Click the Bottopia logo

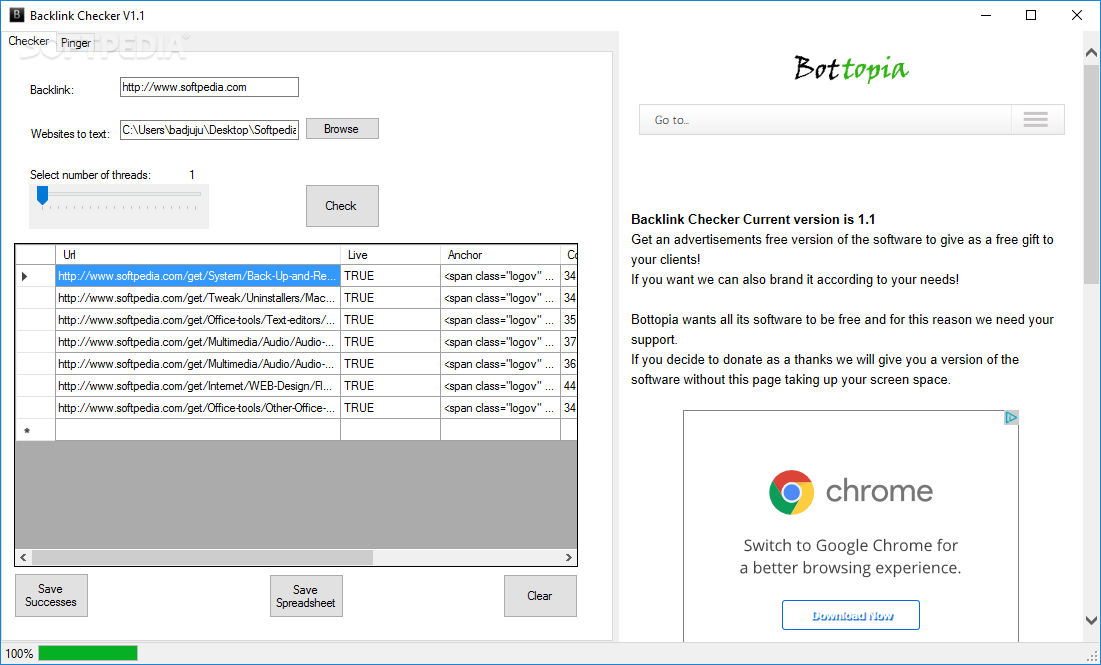point(851,68)
